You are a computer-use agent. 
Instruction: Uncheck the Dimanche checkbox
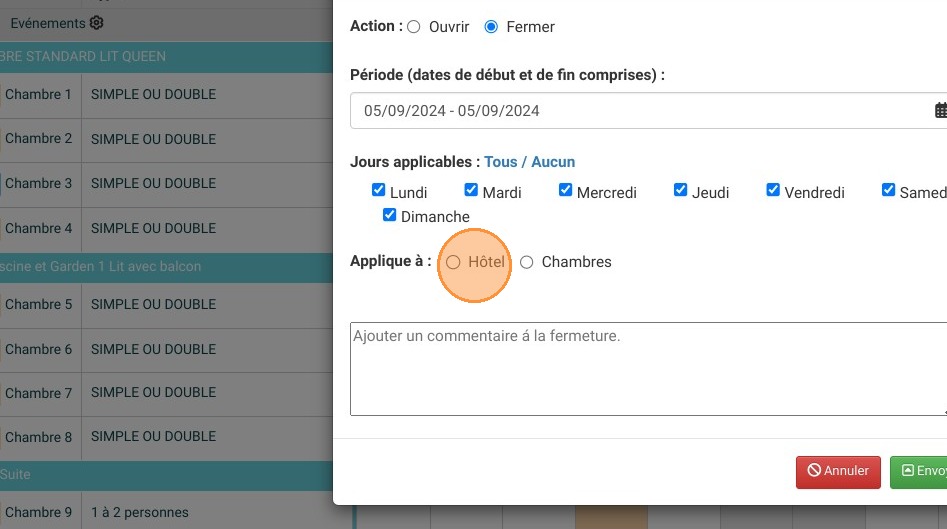[x=390, y=215]
